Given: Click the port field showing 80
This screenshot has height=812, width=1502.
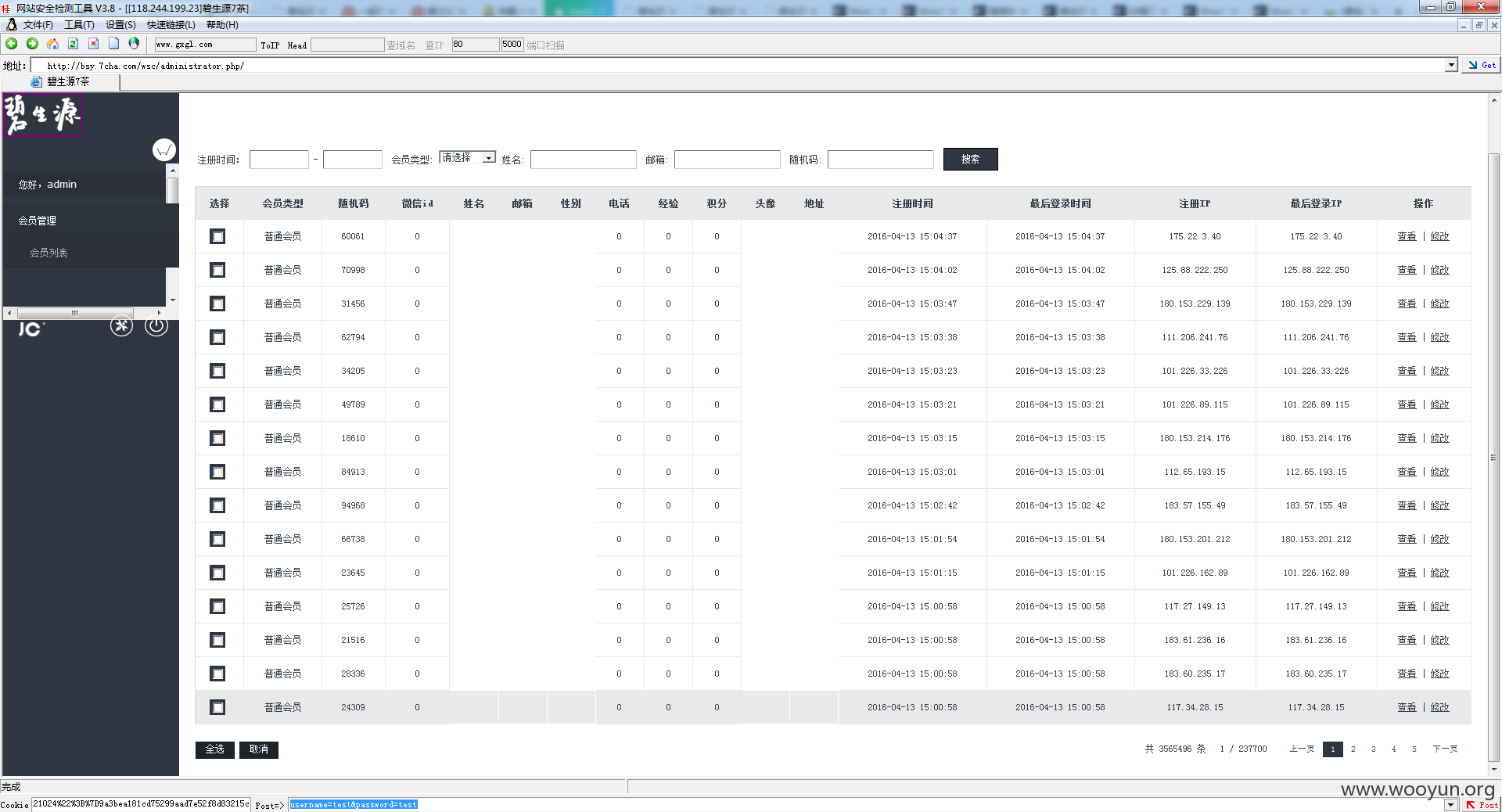Looking at the screenshot, I should (475, 45).
